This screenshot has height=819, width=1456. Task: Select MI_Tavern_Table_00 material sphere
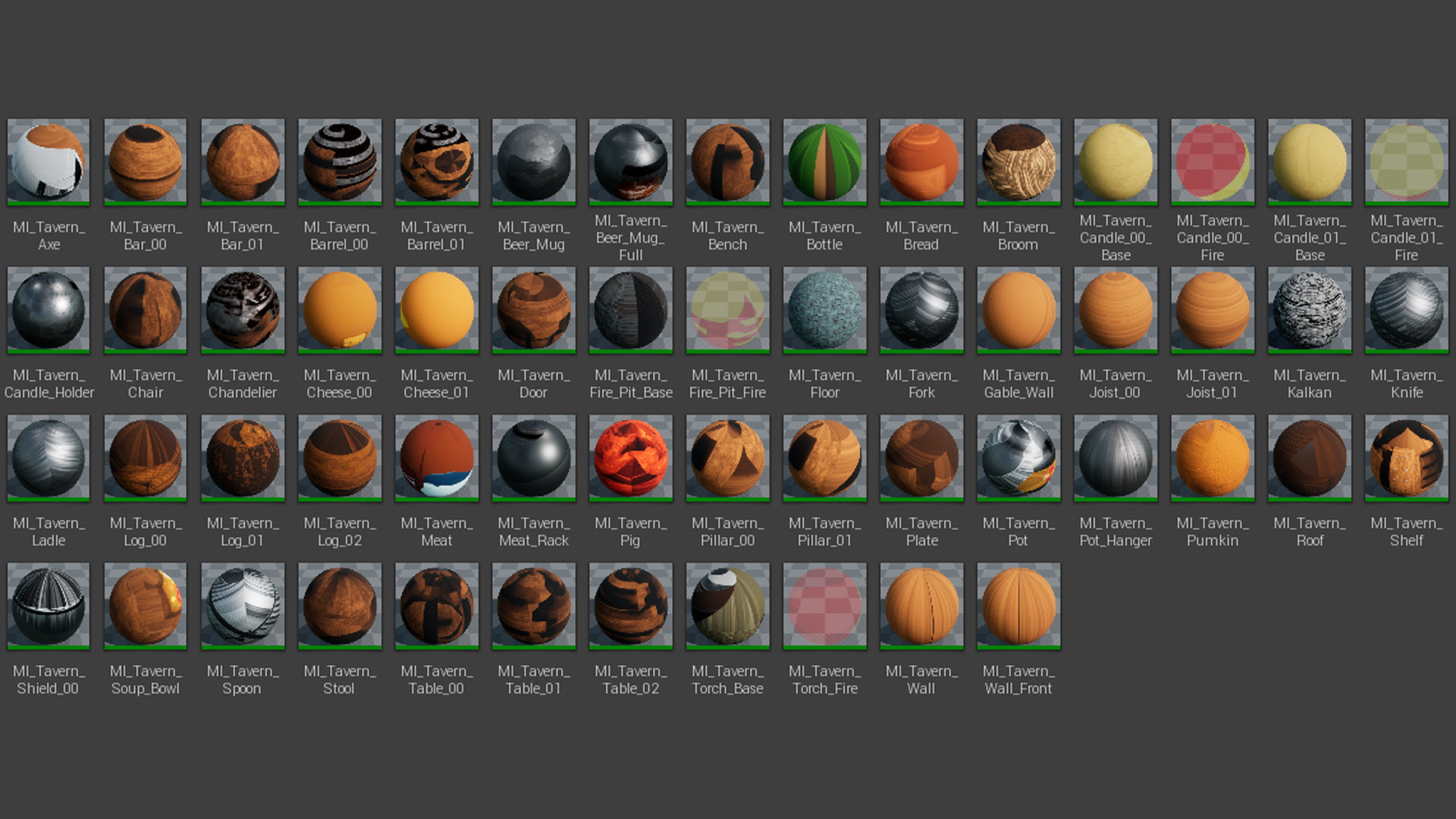pyautogui.click(x=437, y=605)
